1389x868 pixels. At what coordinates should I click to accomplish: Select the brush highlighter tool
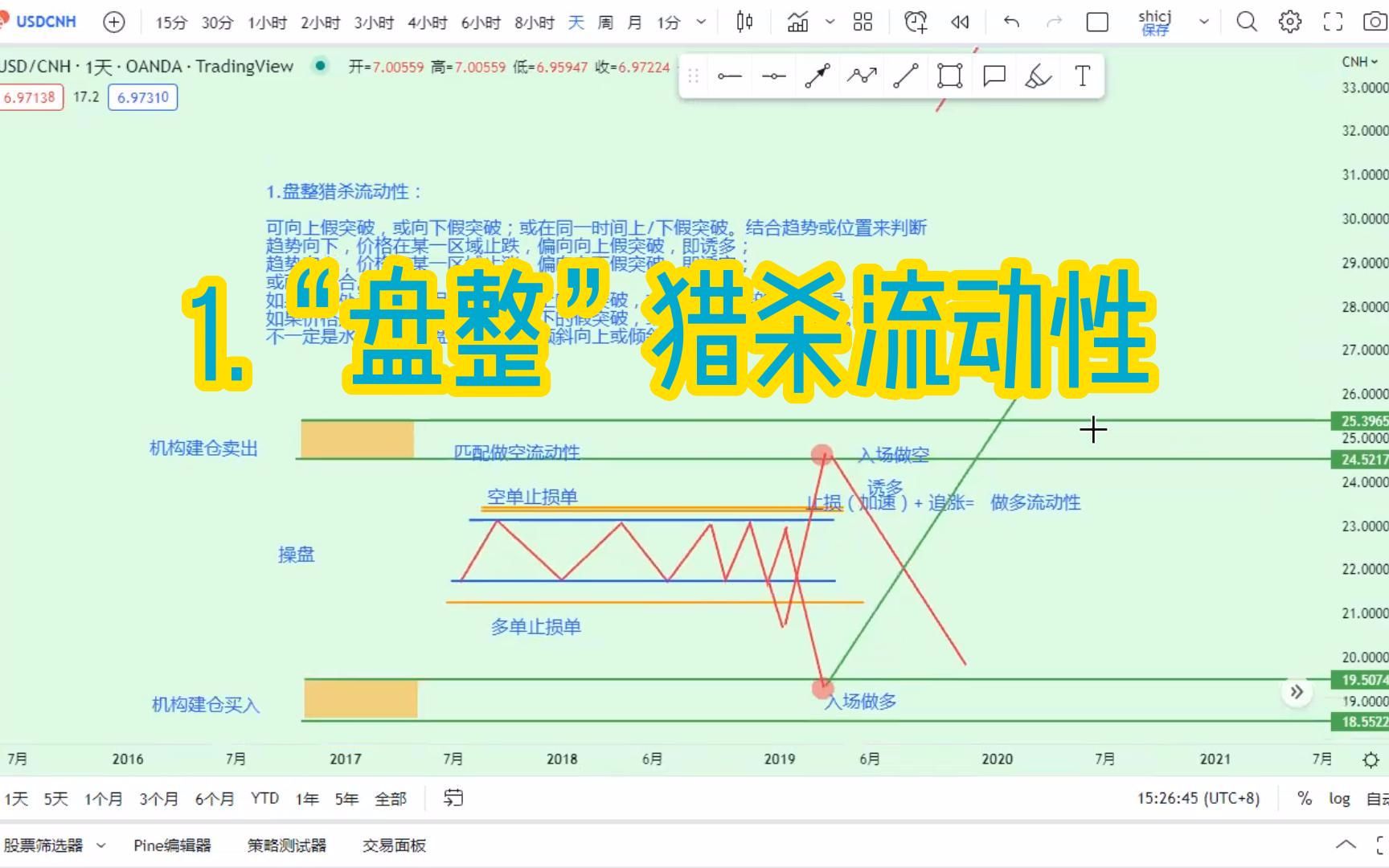pos(1039,76)
